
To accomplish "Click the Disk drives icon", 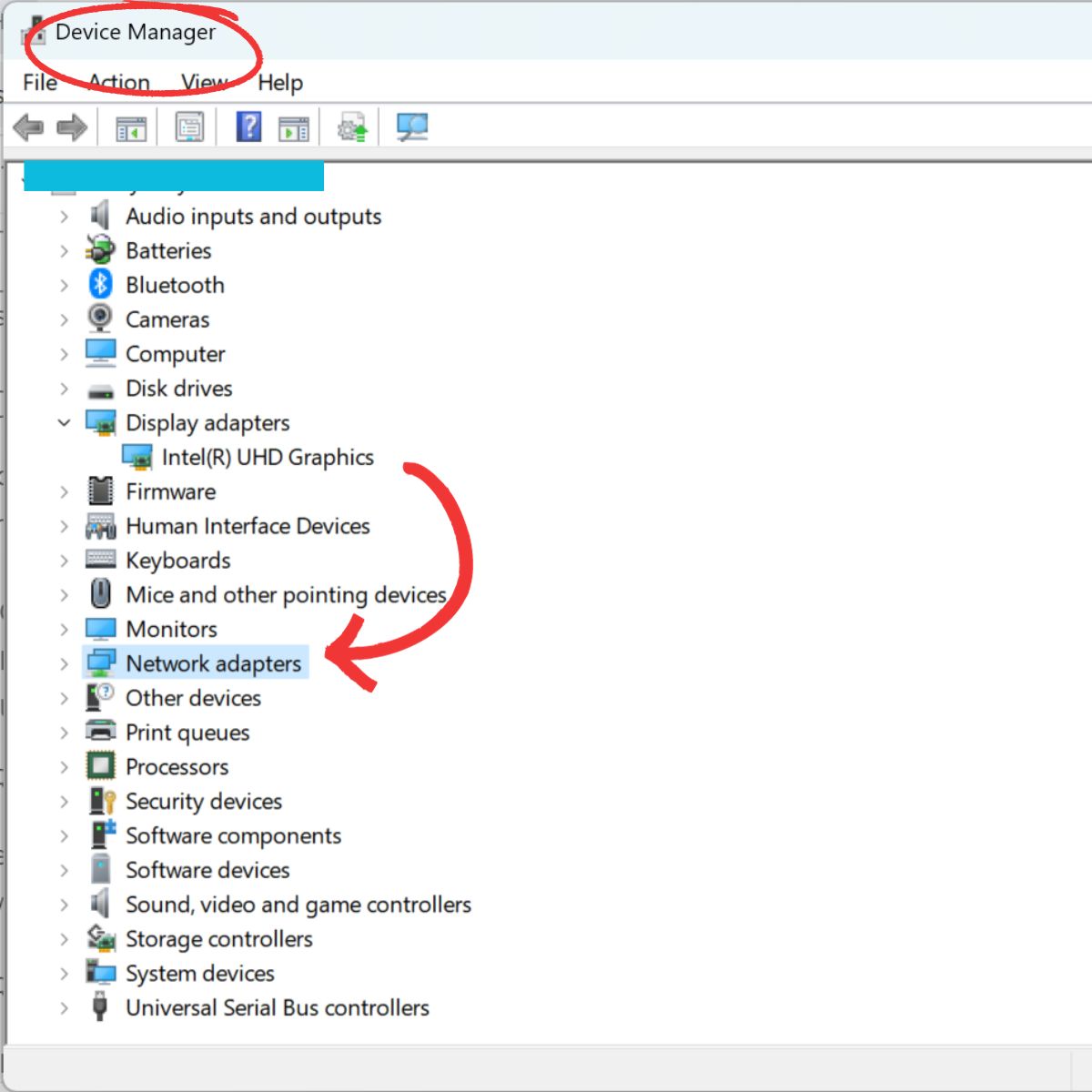I will 100,391.
